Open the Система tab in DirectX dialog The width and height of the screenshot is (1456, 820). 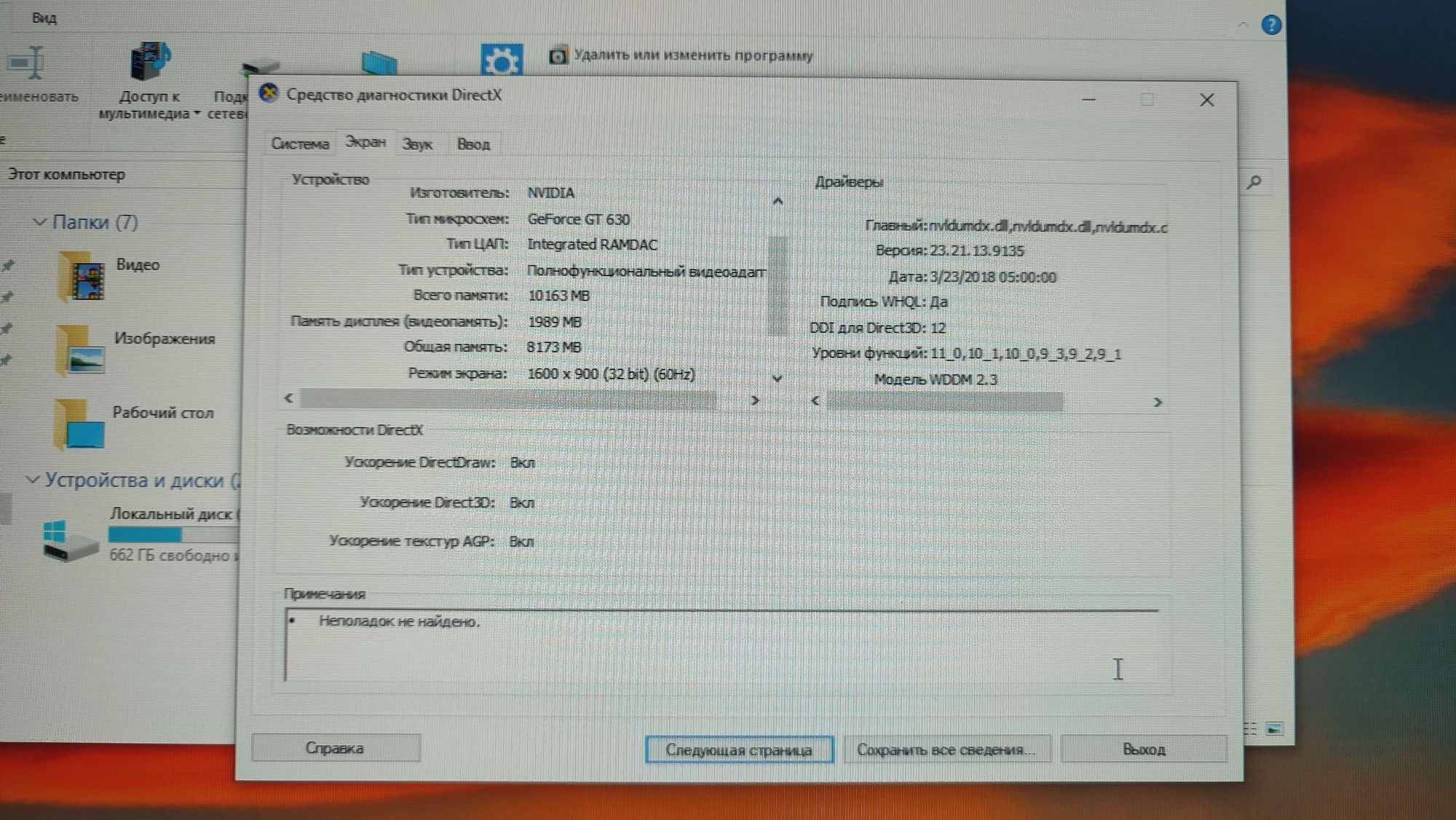300,143
